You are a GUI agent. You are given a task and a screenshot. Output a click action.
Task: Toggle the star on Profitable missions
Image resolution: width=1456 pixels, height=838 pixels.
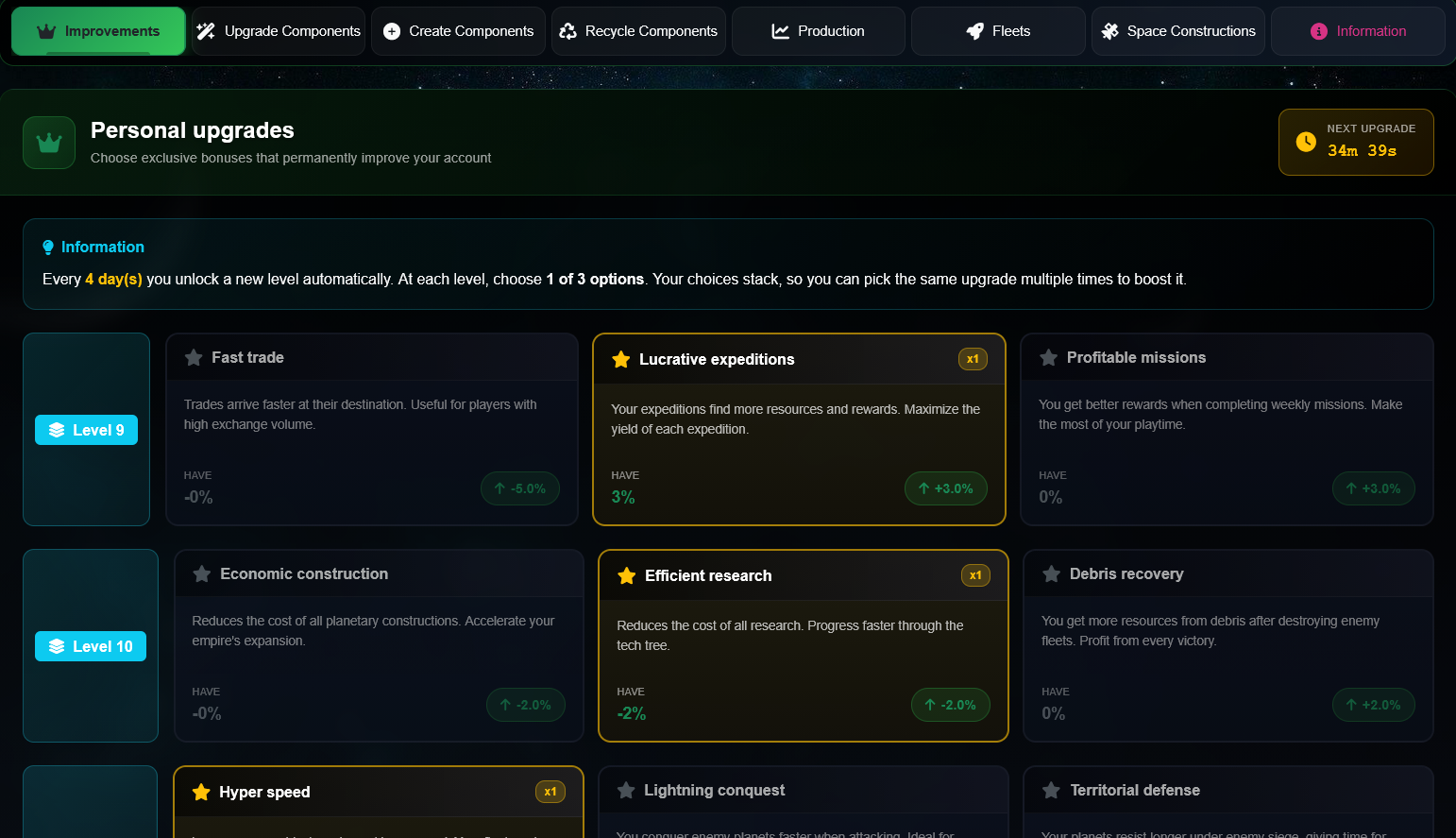tap(1048, 357)
